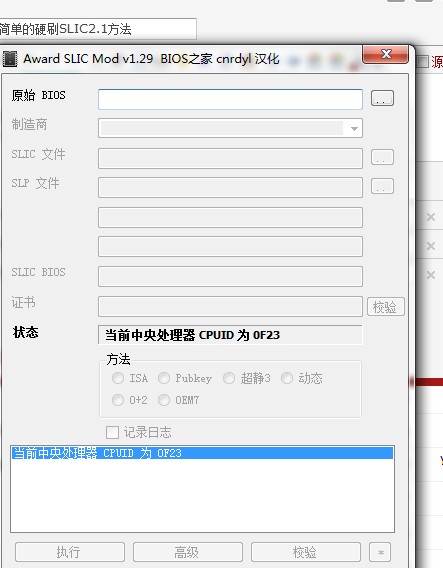Select the 动态 method radio button
The height and width of the screenshot is (568, 443).
(287, 378)
